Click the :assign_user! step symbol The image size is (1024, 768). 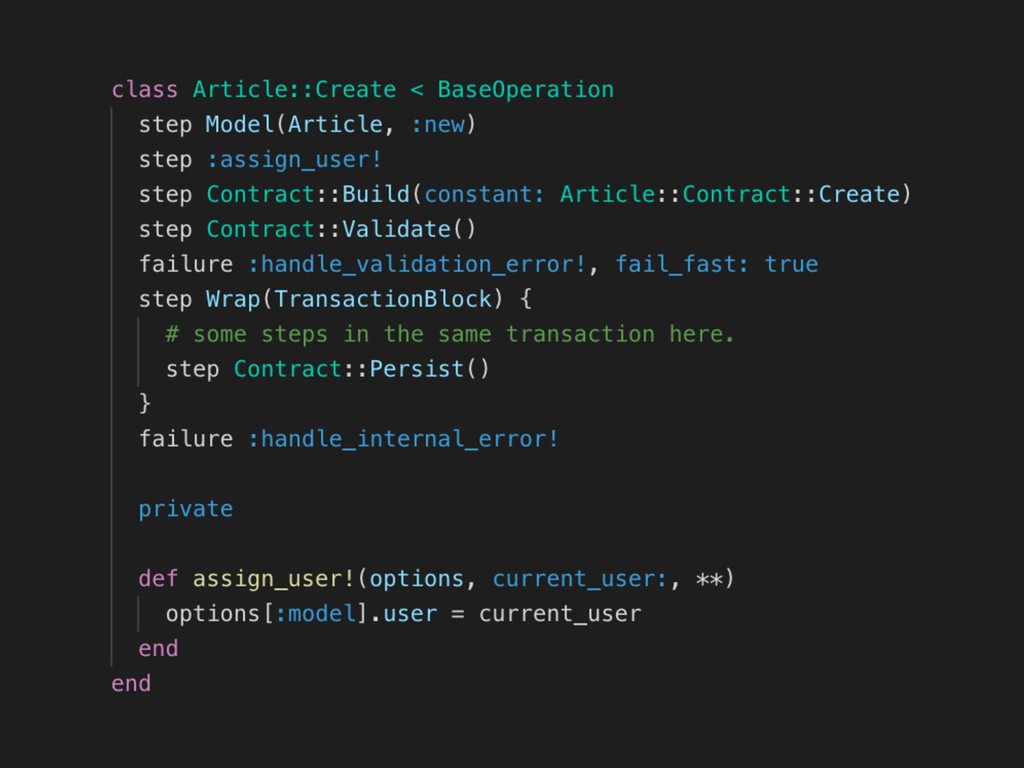pos(294,159)
